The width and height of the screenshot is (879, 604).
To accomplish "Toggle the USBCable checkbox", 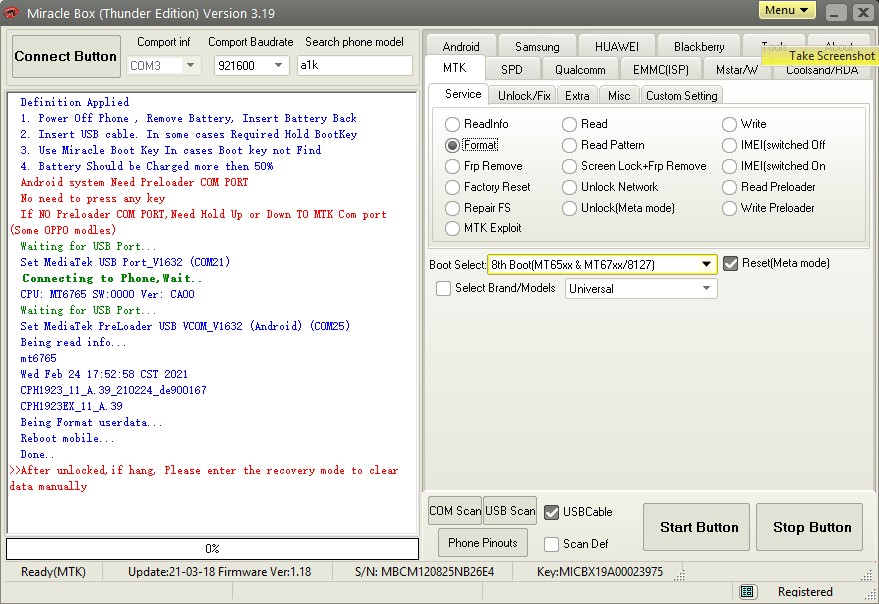I will point(552,512).
